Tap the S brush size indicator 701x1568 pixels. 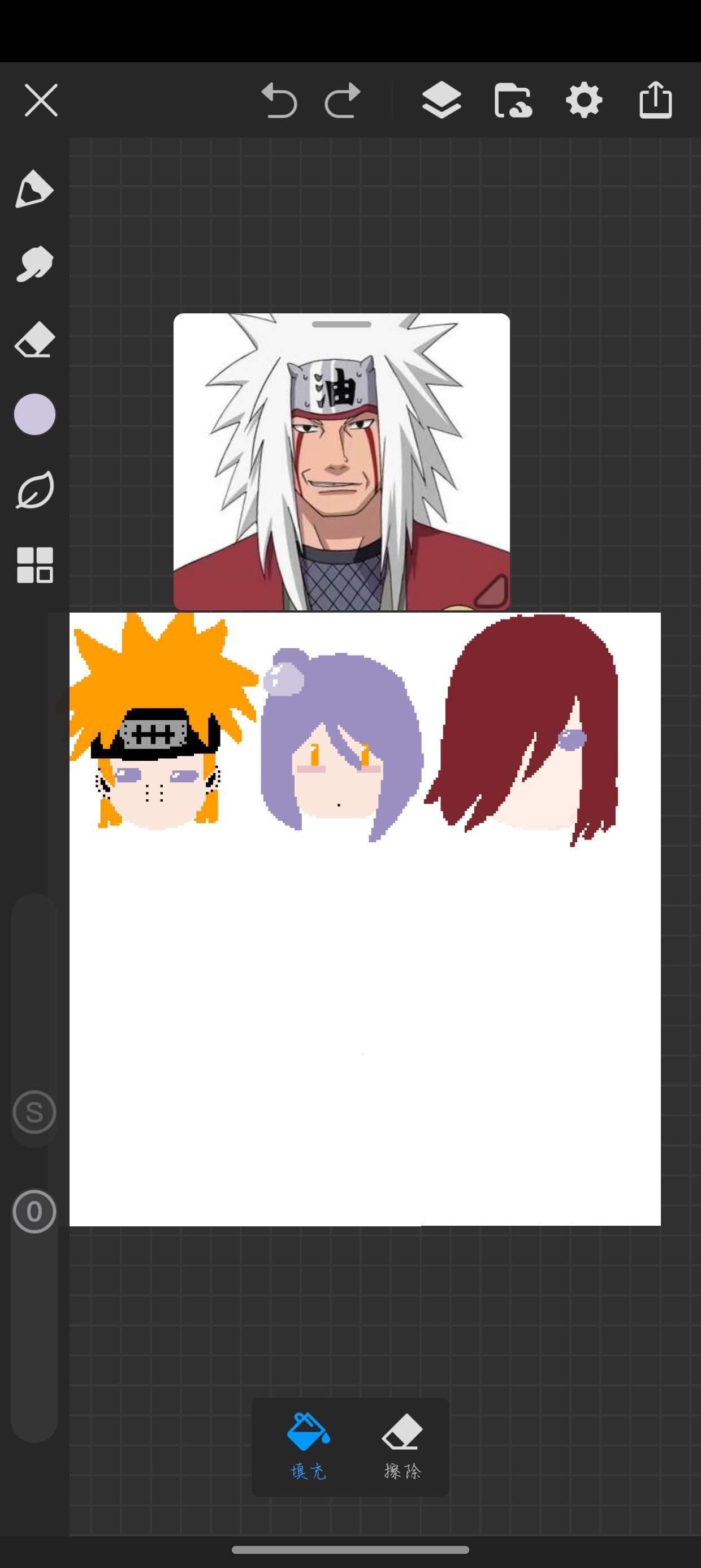tap(34, 1112)
